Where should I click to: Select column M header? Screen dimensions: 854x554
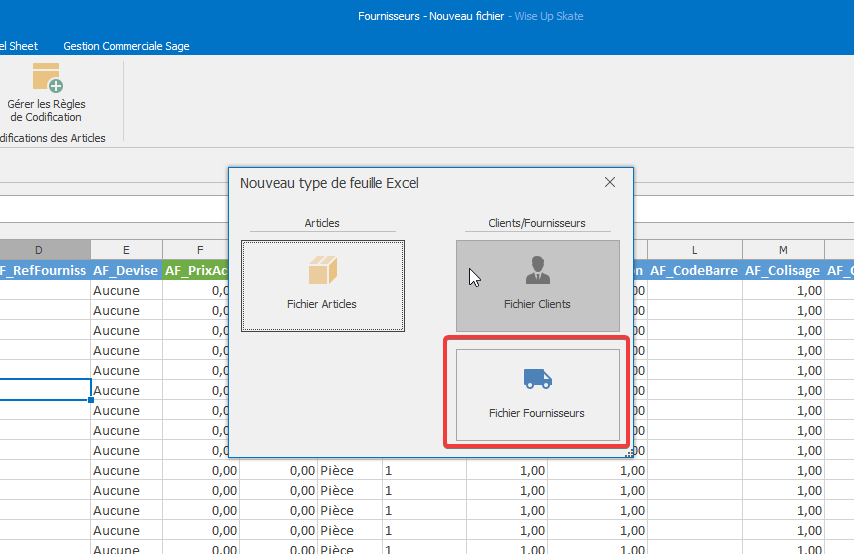coord(783,250)
